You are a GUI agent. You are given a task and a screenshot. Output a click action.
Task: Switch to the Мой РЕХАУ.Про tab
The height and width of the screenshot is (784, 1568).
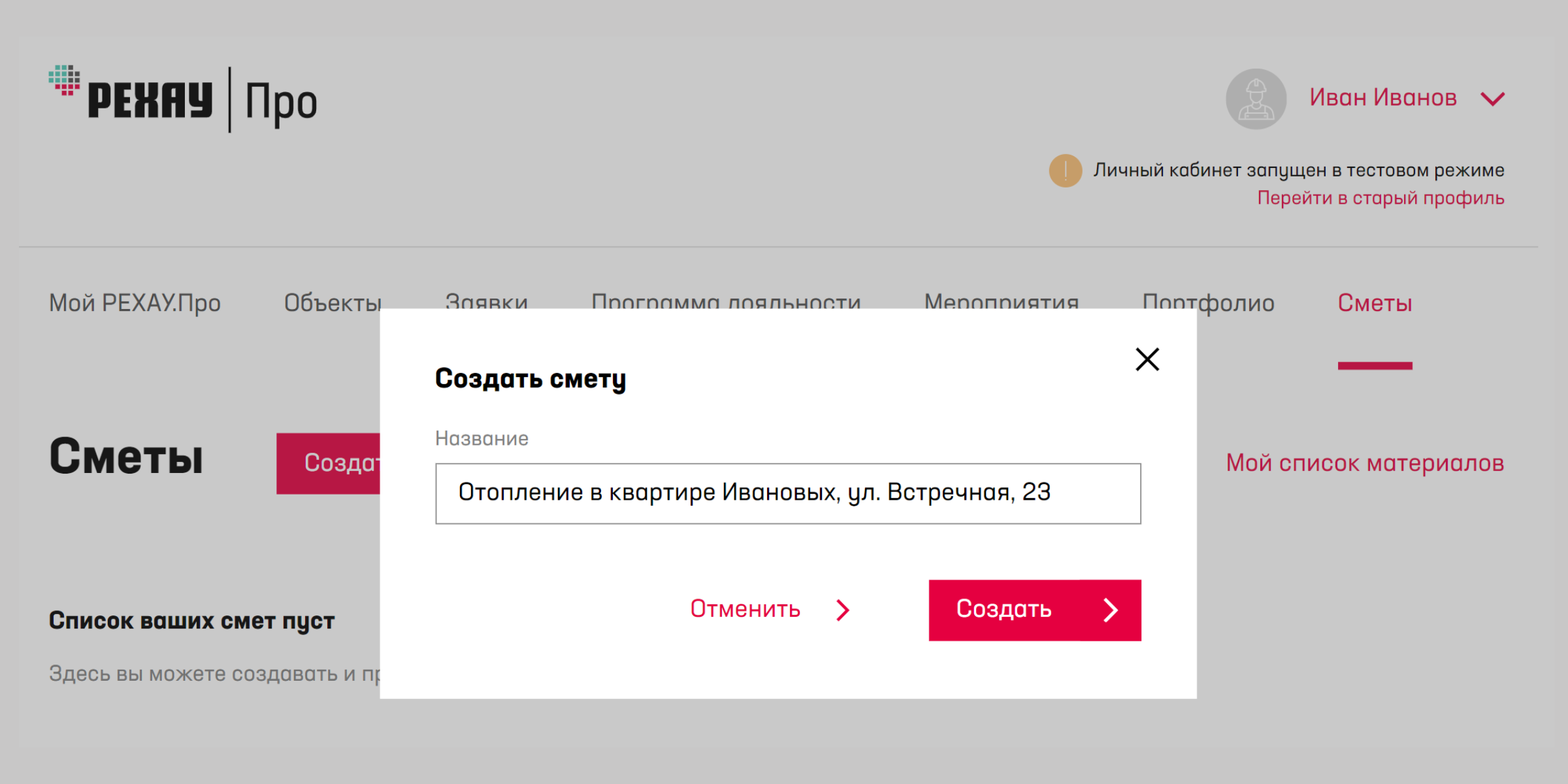click(135, 302)
